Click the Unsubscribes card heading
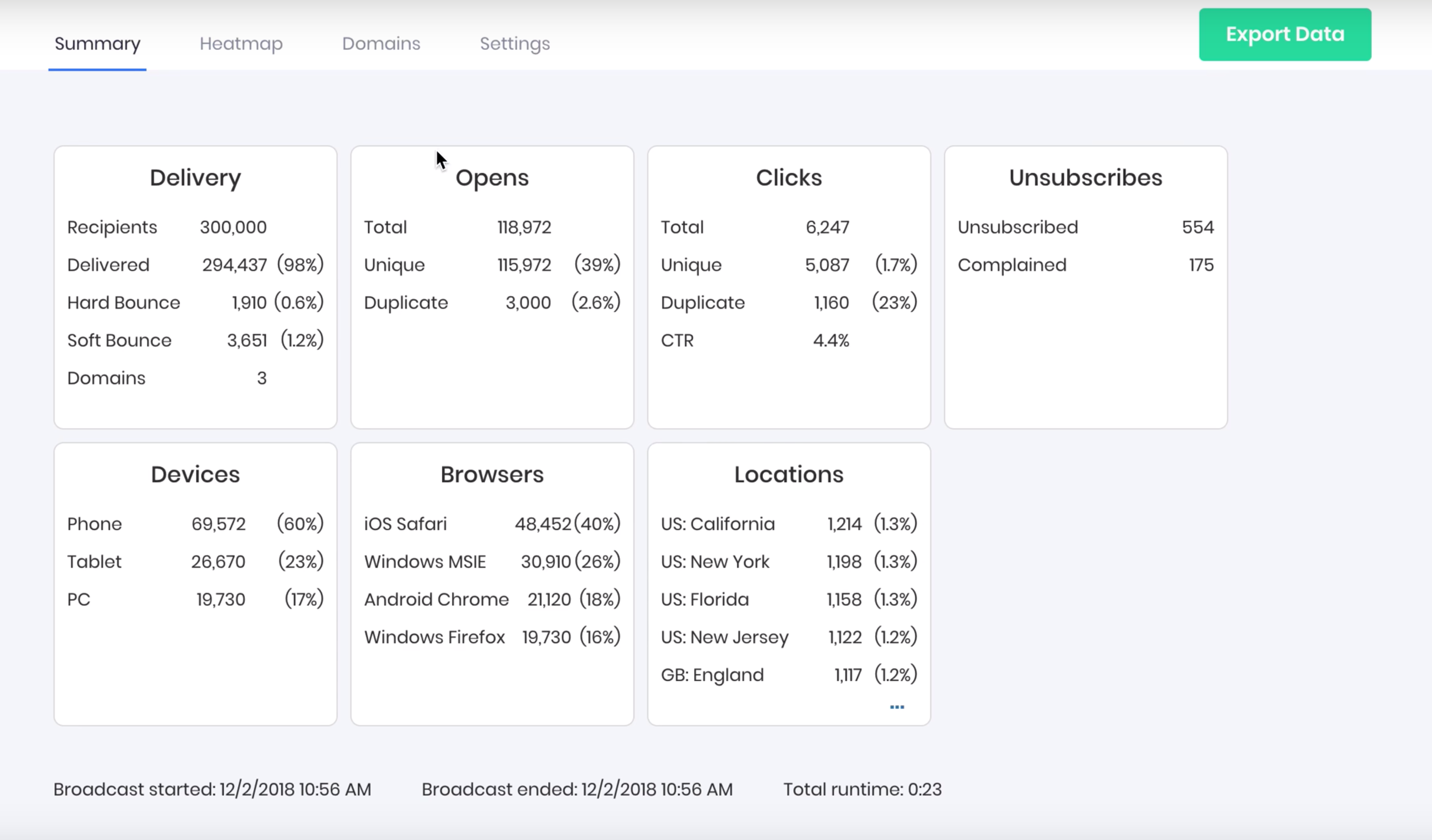This screenshot has height=840, width=1432. point(1085,178)
